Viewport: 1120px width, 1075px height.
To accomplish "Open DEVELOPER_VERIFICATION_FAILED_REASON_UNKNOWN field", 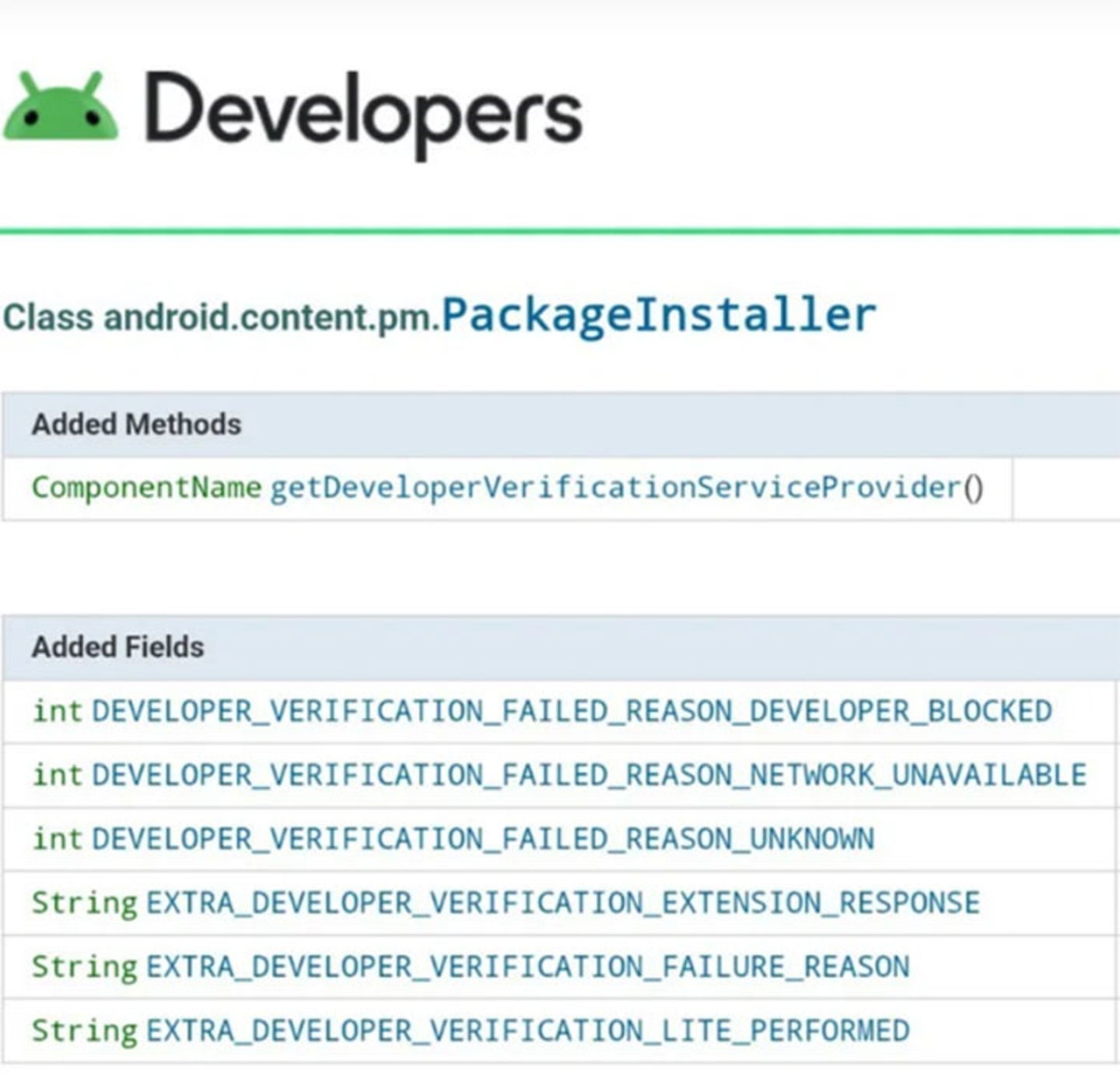I will click(x=482, y=838).
